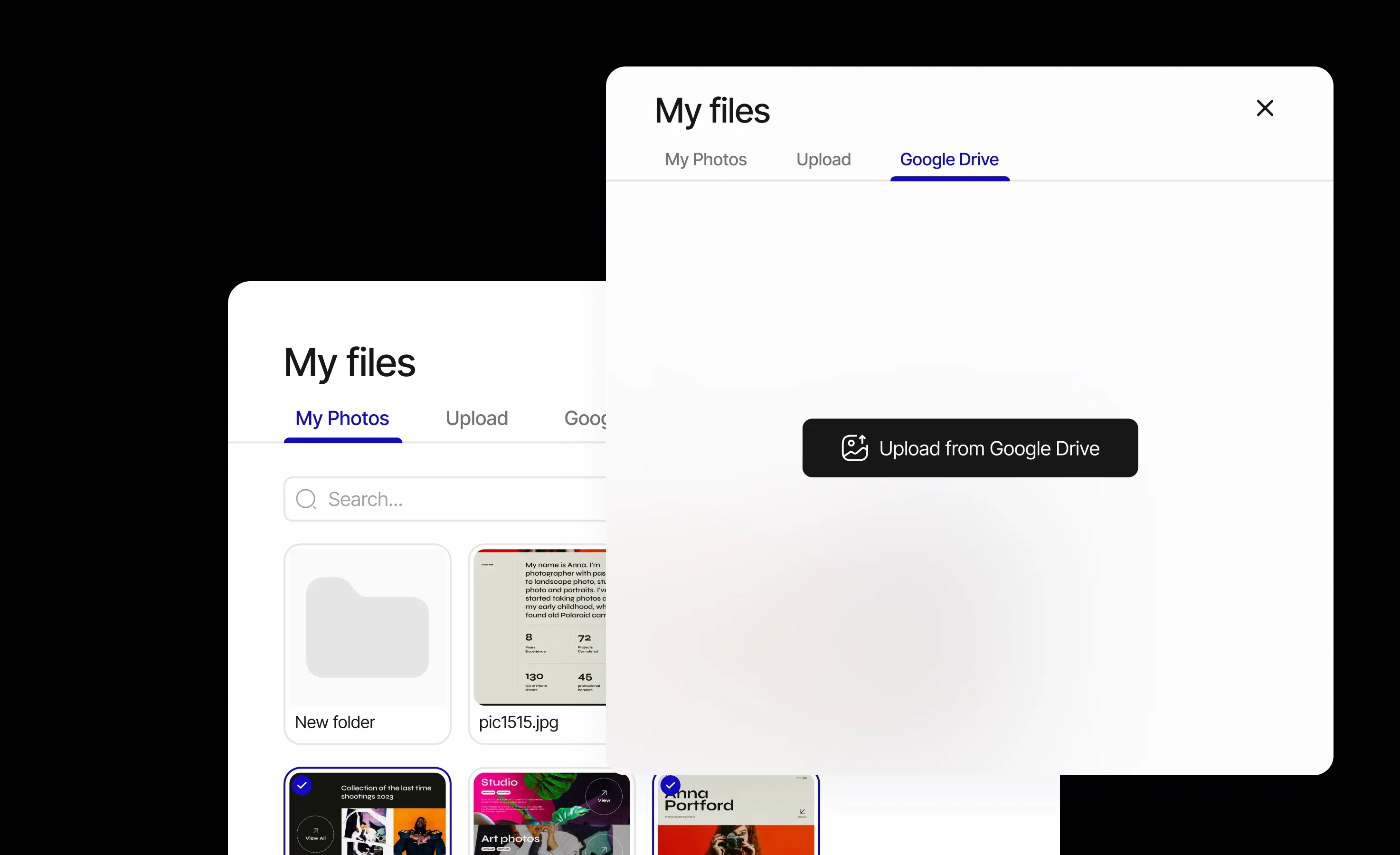Click the partially hidden Google tab behind dialog
This screenshot has height=855, width=1400.
[585, 419]
